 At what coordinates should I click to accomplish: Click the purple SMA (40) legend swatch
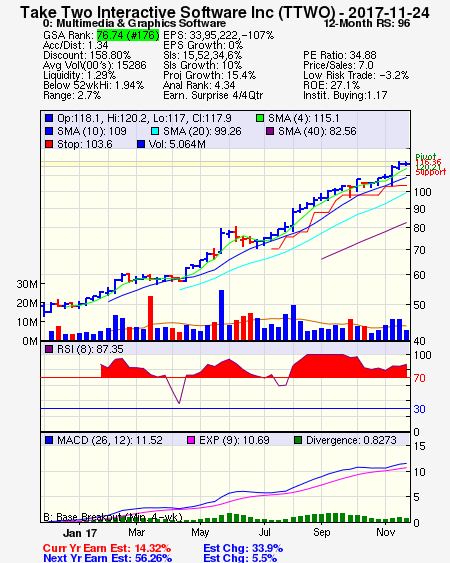[270, 131]
